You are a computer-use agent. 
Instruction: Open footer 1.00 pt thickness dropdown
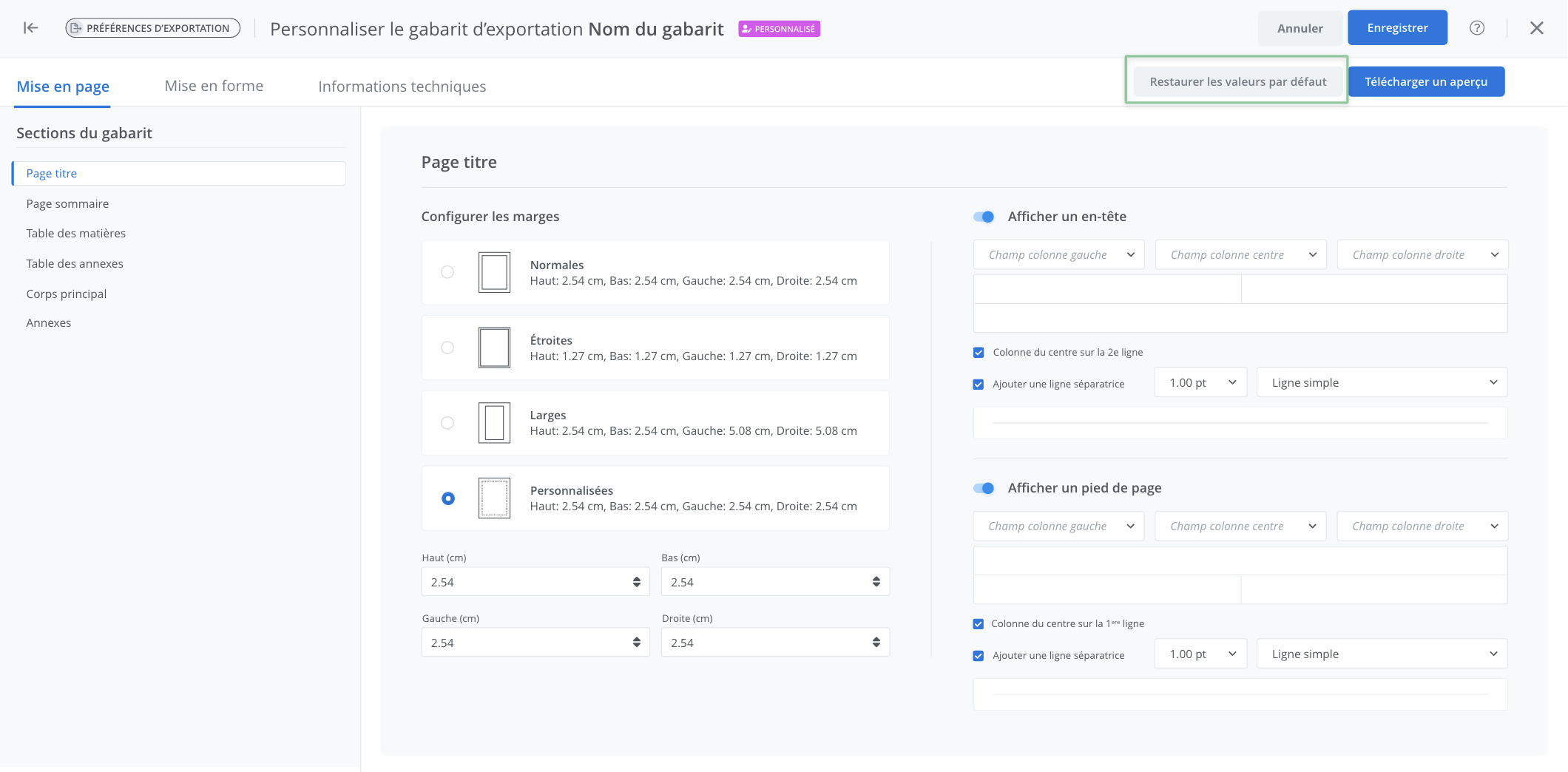(1200, 654)
